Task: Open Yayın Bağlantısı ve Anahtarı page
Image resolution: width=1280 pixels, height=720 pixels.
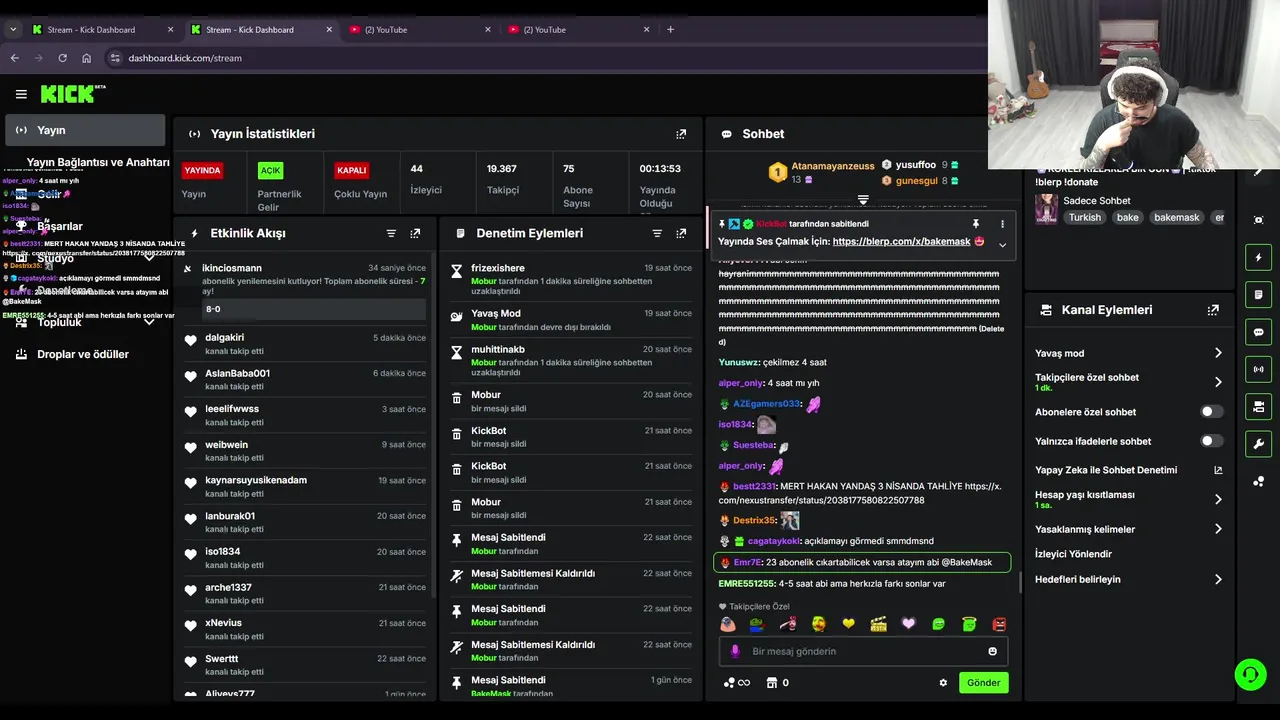Action: click(98, 162)
